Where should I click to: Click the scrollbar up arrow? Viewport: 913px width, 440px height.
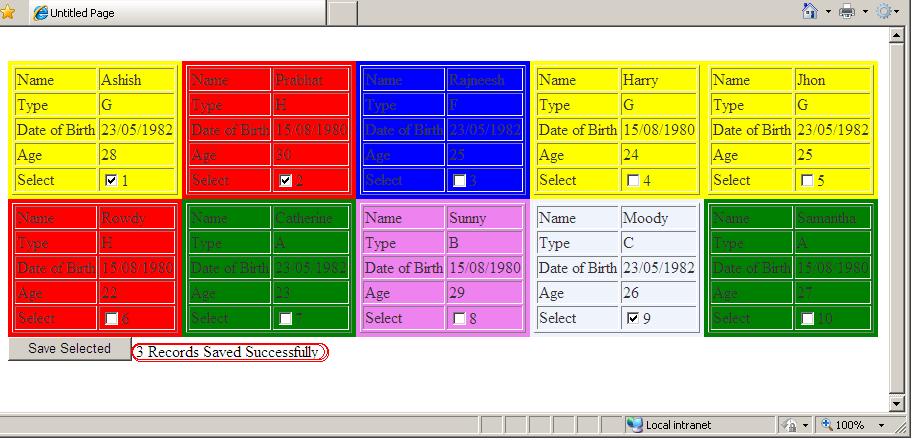(x=897, y=36)
